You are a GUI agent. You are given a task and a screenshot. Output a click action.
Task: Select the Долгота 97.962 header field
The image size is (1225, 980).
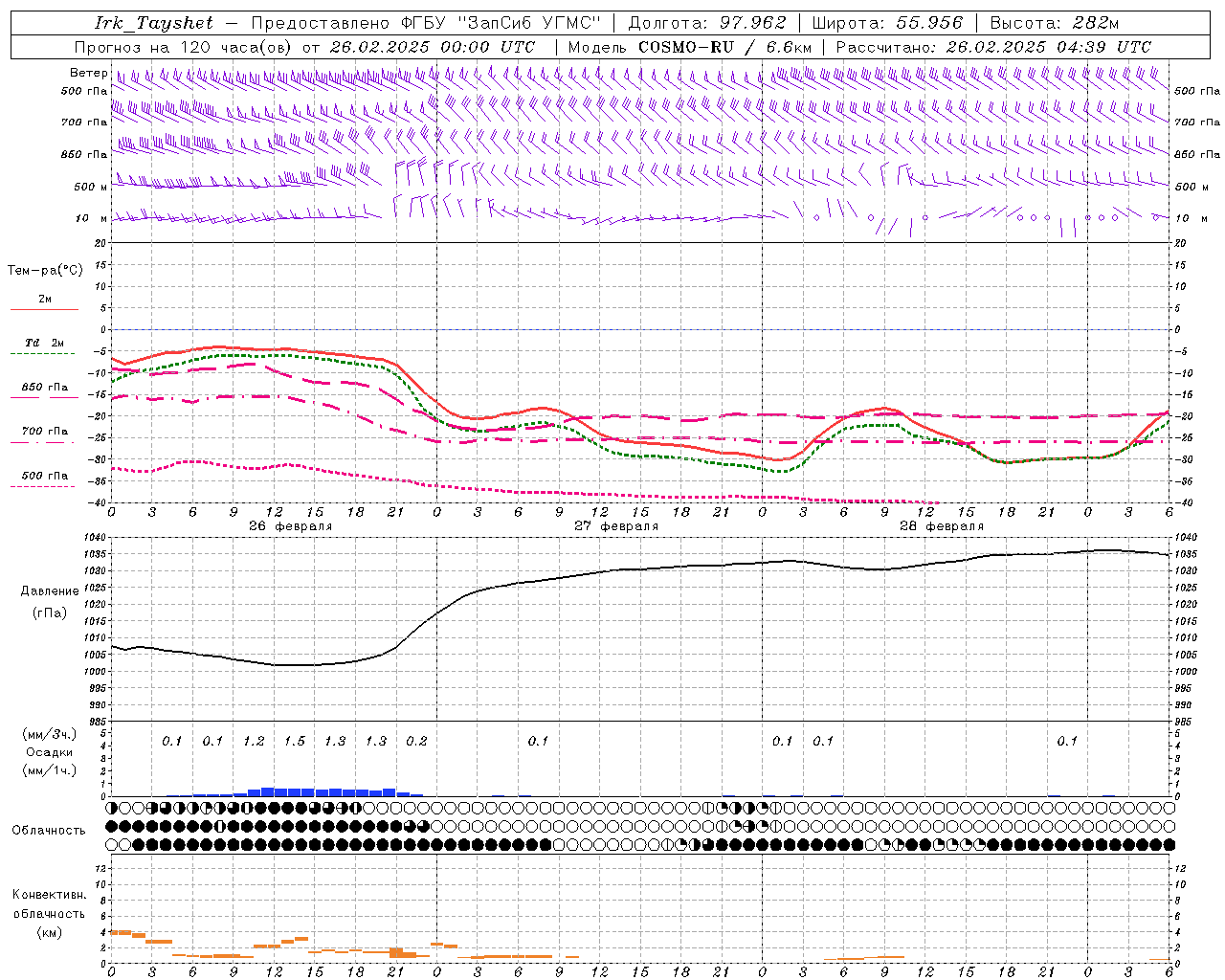coord(707,23)
